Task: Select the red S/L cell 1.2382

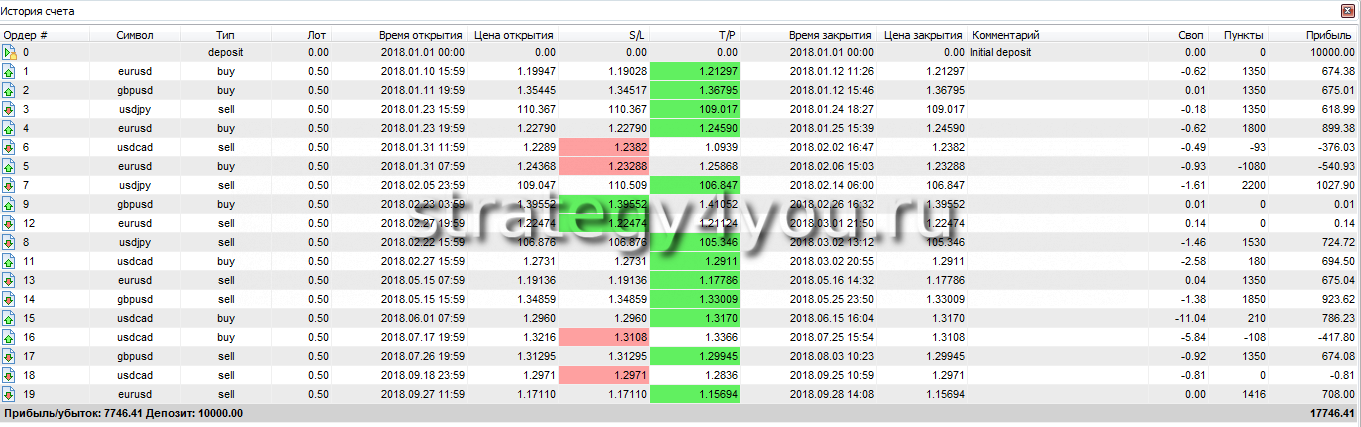Action: (604, 147)
